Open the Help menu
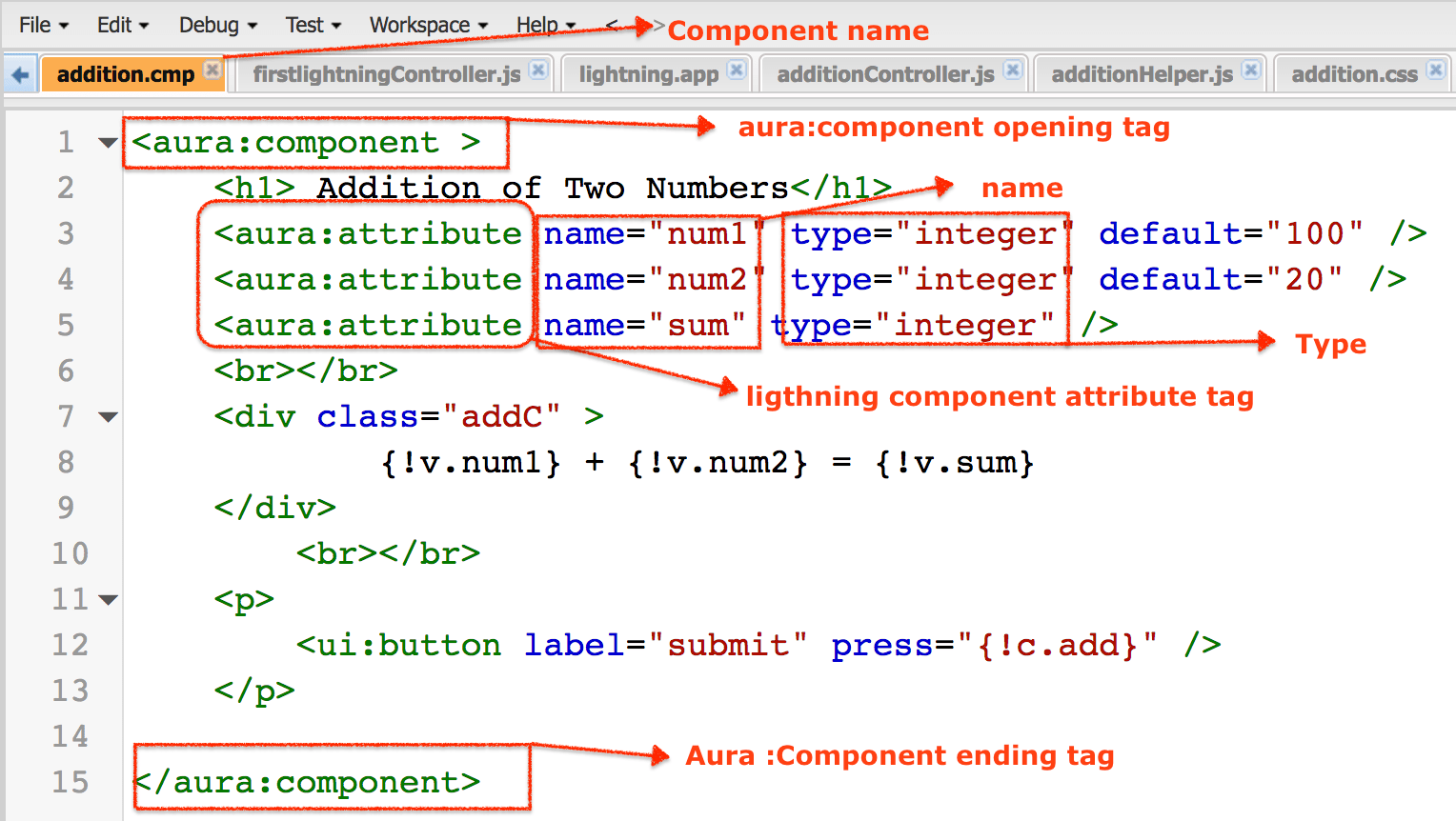This screenshot has width=1456, height=821. pyautogui.click(x=536, y=25)
